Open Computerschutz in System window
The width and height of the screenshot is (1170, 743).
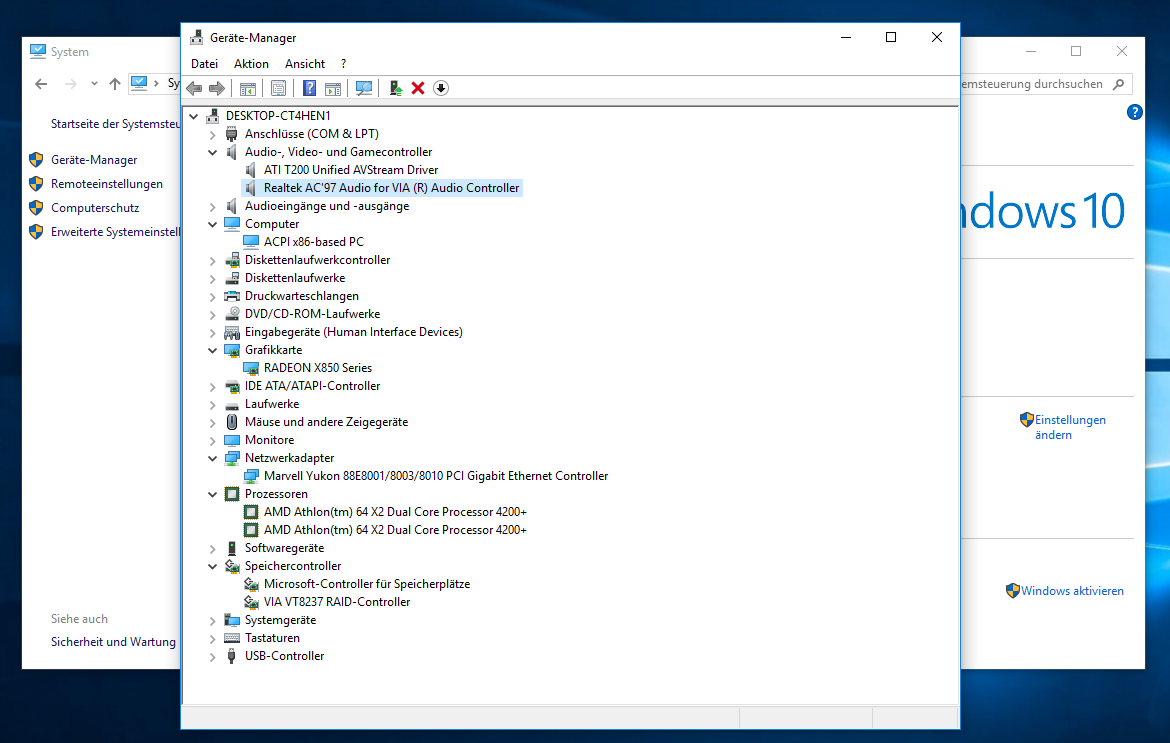(x=95, y=208)
